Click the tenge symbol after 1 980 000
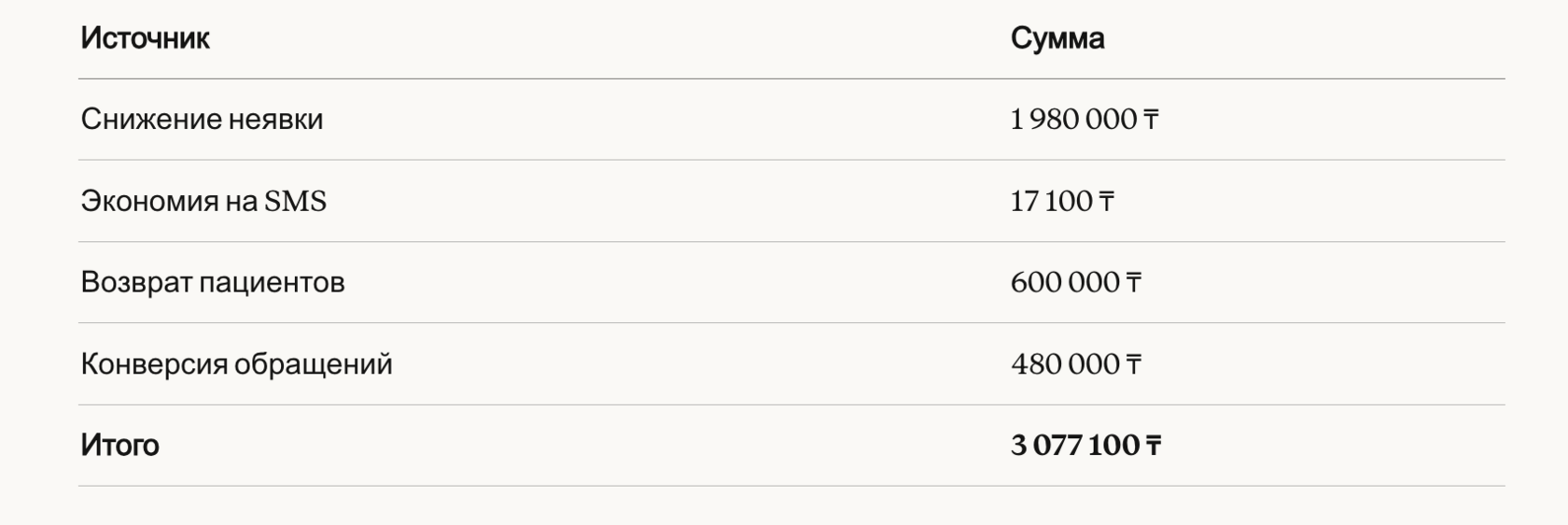The width and height of the screenshot is (1568, 525). click(1151, 120)
